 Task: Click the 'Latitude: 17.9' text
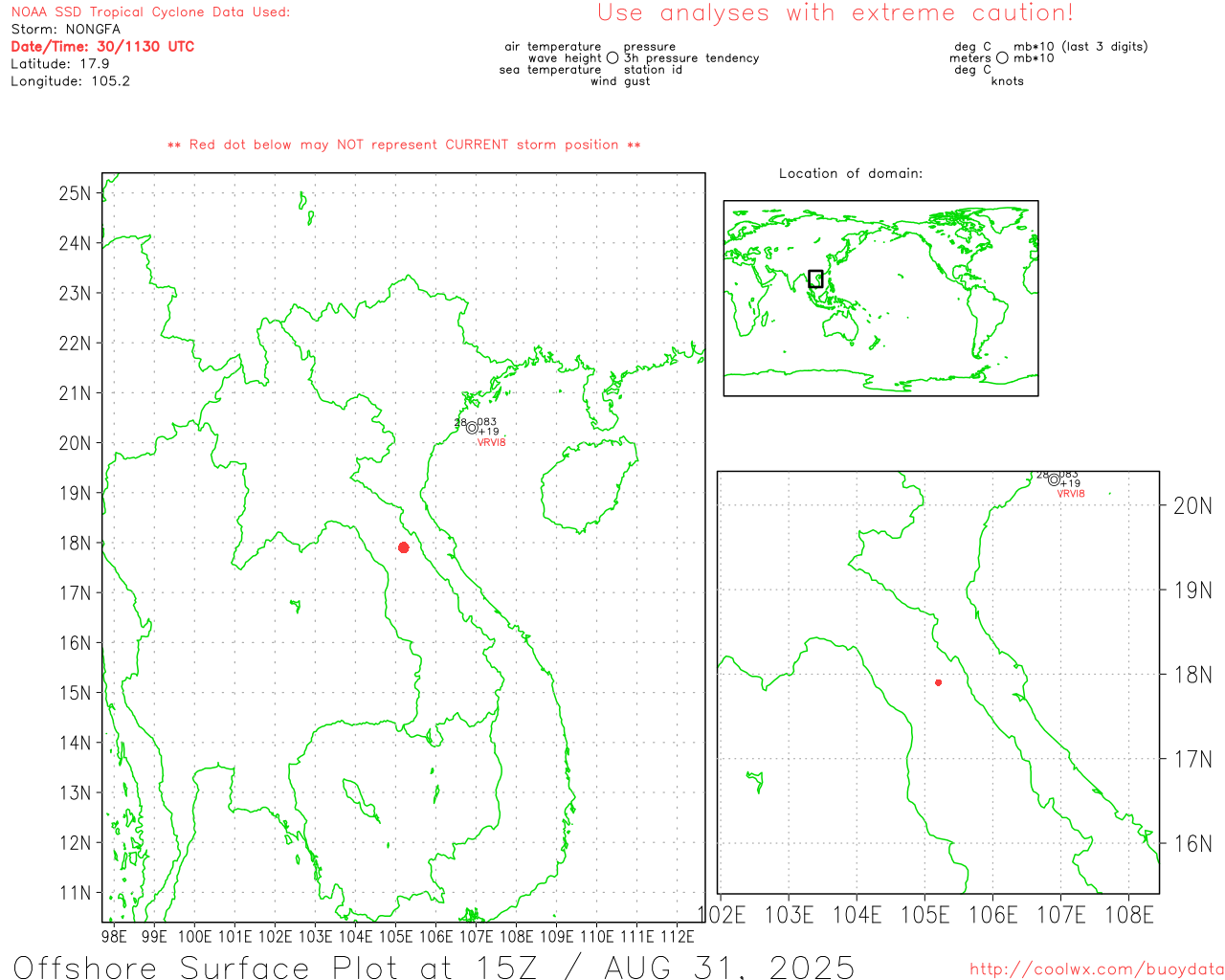pos(60,64)
